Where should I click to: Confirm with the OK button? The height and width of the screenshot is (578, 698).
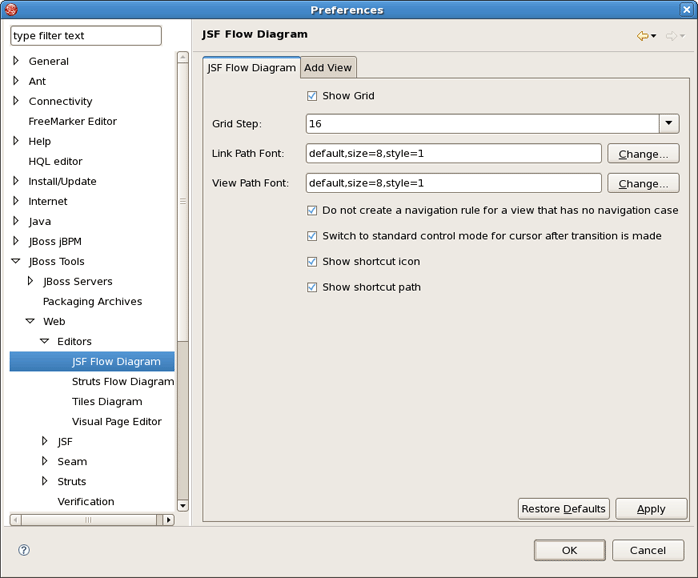[569, 550]
